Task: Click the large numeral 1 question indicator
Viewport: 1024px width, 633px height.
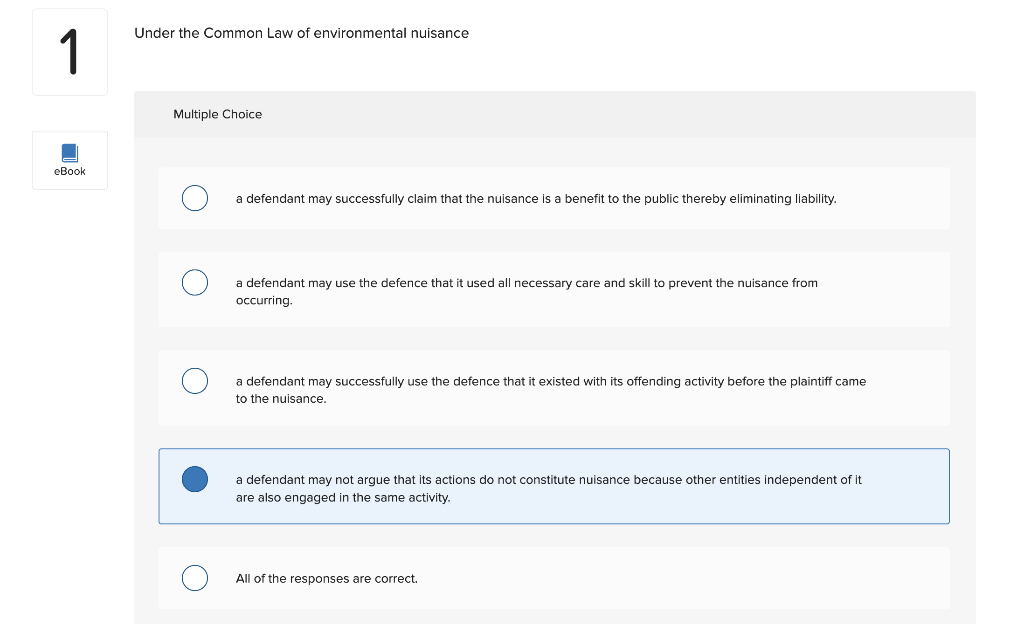Action: click(x=69, y=51)
